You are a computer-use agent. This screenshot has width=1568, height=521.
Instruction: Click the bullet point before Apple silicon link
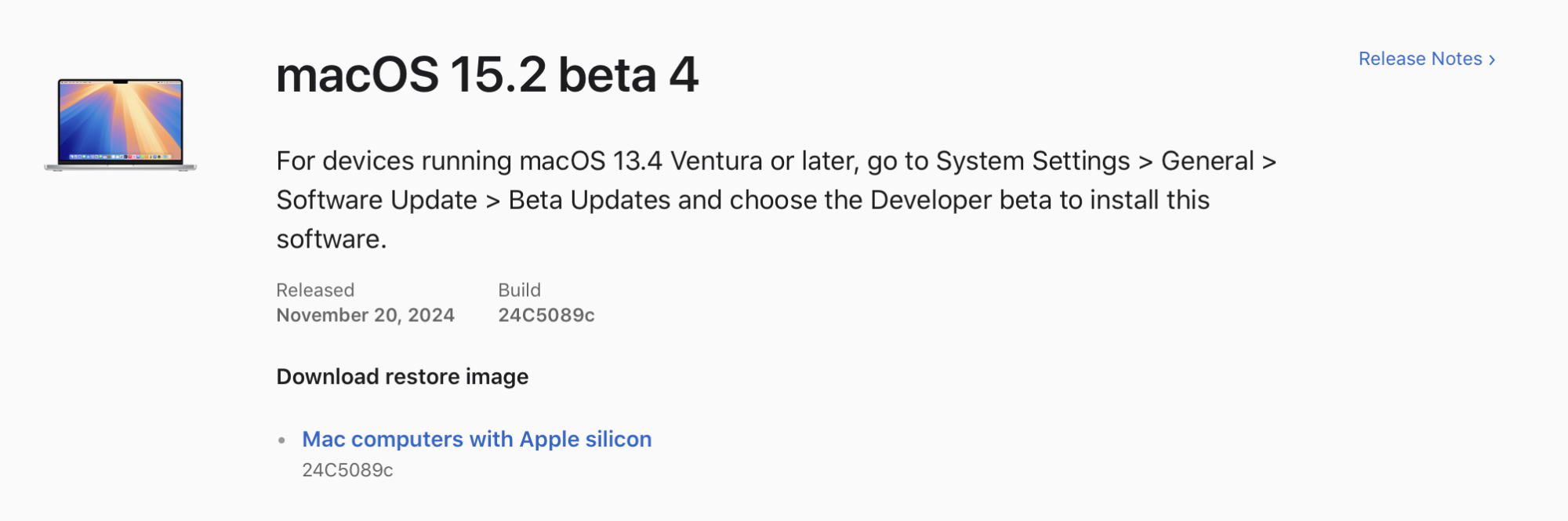(281, 440)
